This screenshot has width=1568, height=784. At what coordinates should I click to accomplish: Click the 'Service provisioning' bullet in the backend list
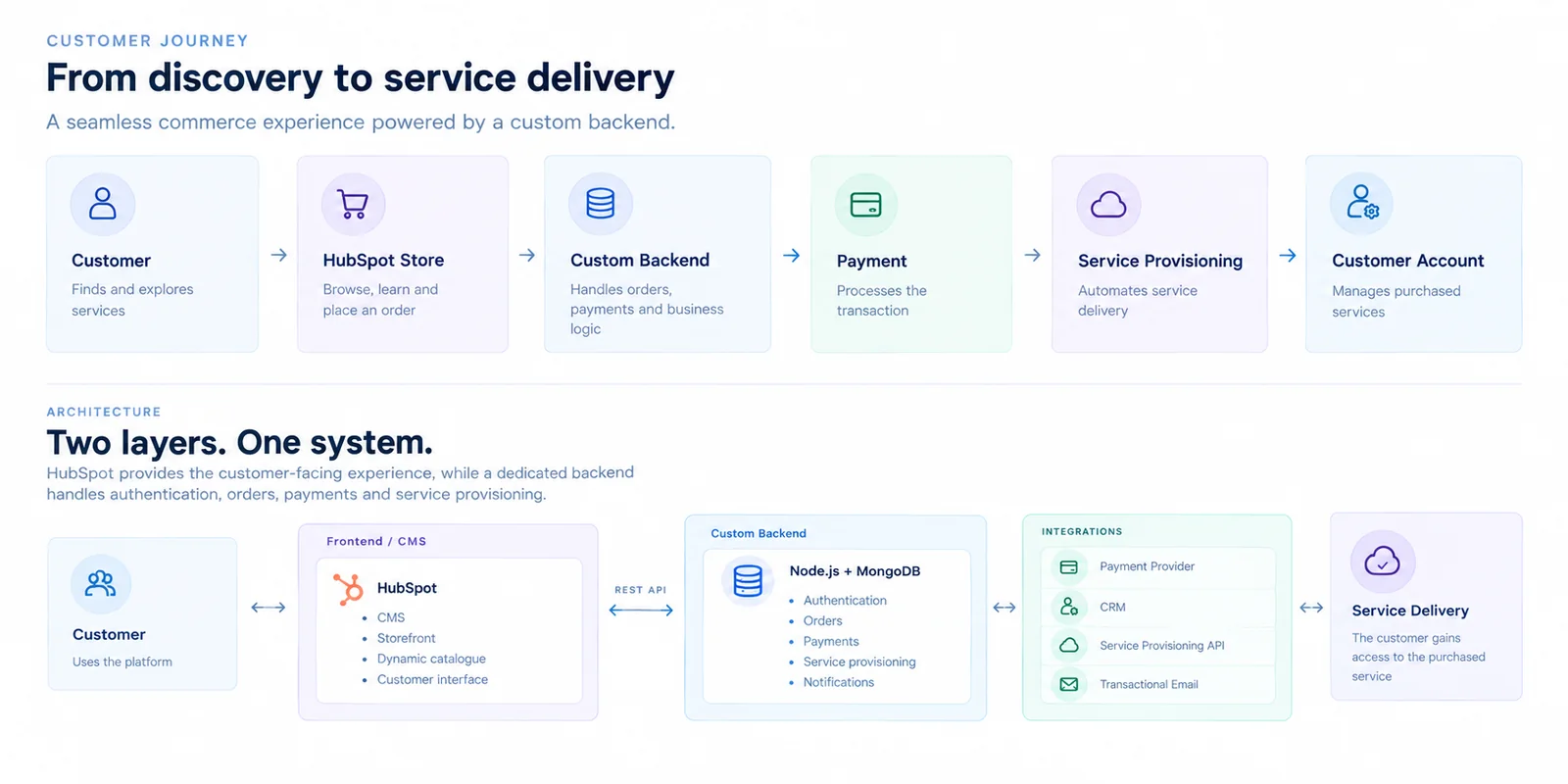tap(859, 662)
